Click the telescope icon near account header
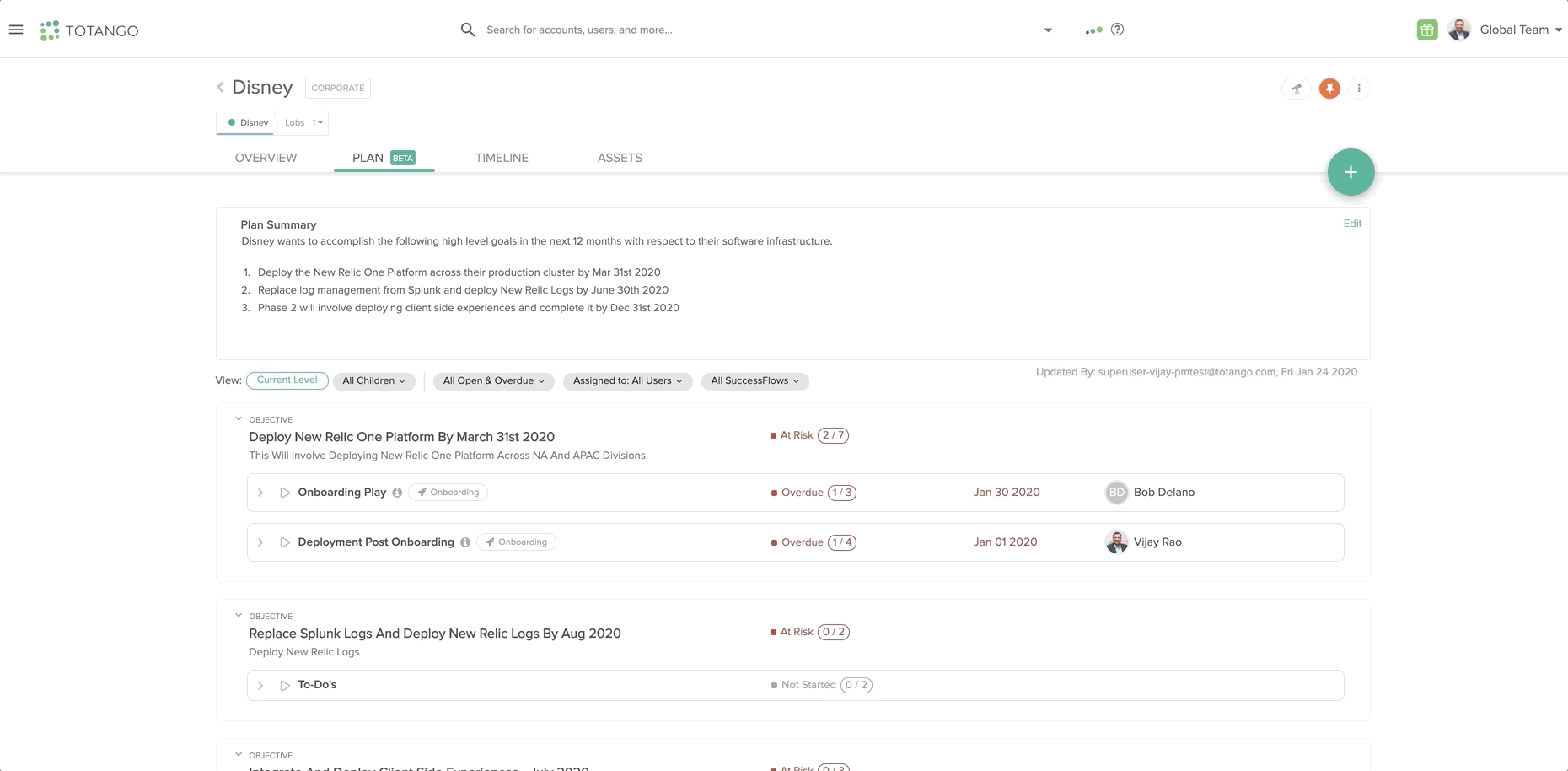 [x=1297, y=88]
